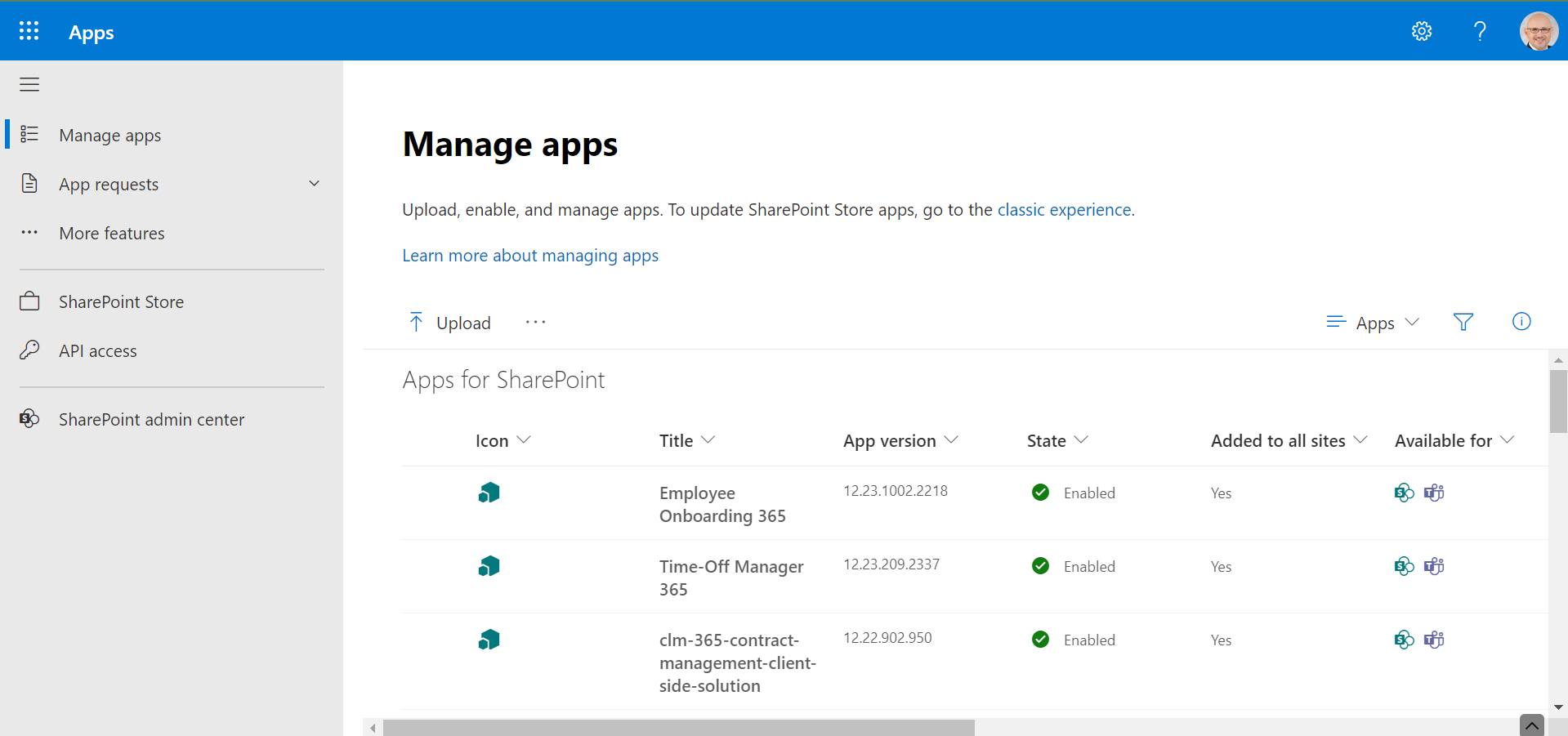The image size is (1568, 736).
Task: Click the Manage apps list icon
Action: click(29, 134)
